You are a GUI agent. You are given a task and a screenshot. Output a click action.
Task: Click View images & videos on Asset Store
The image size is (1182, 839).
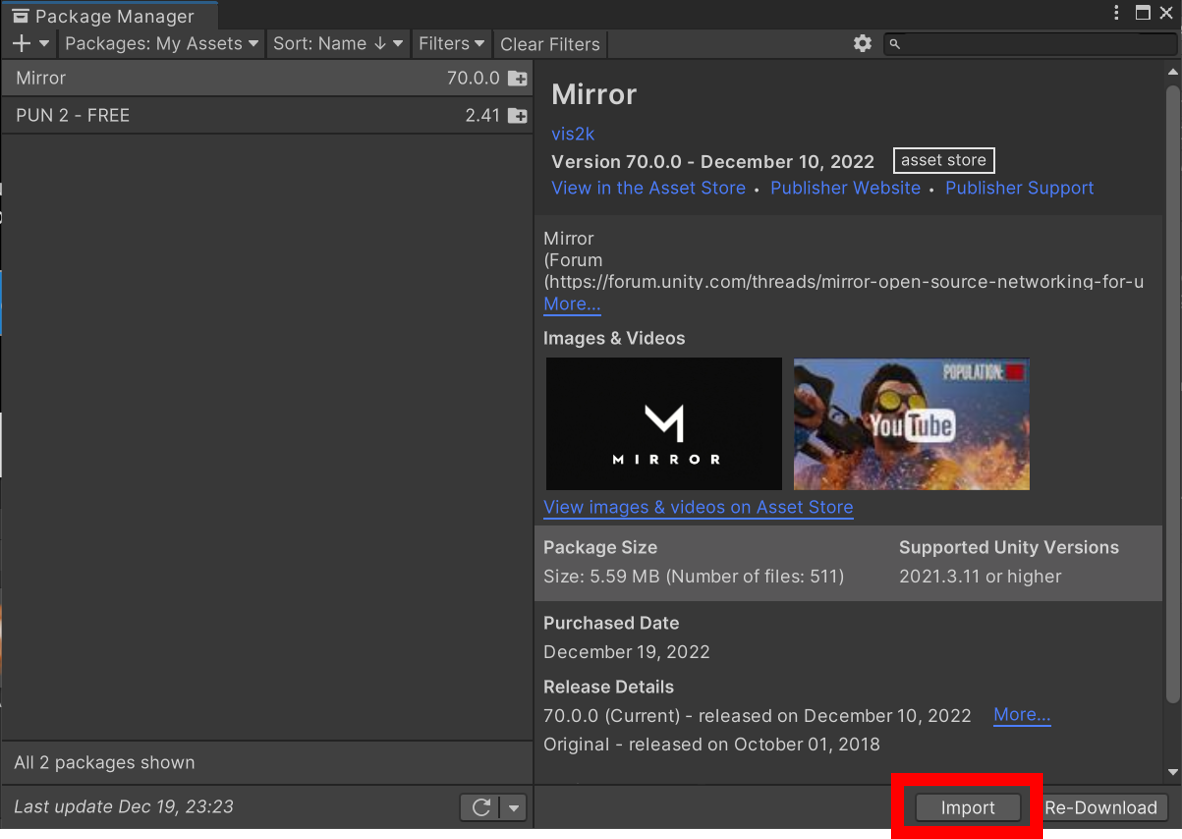[698, 507]
